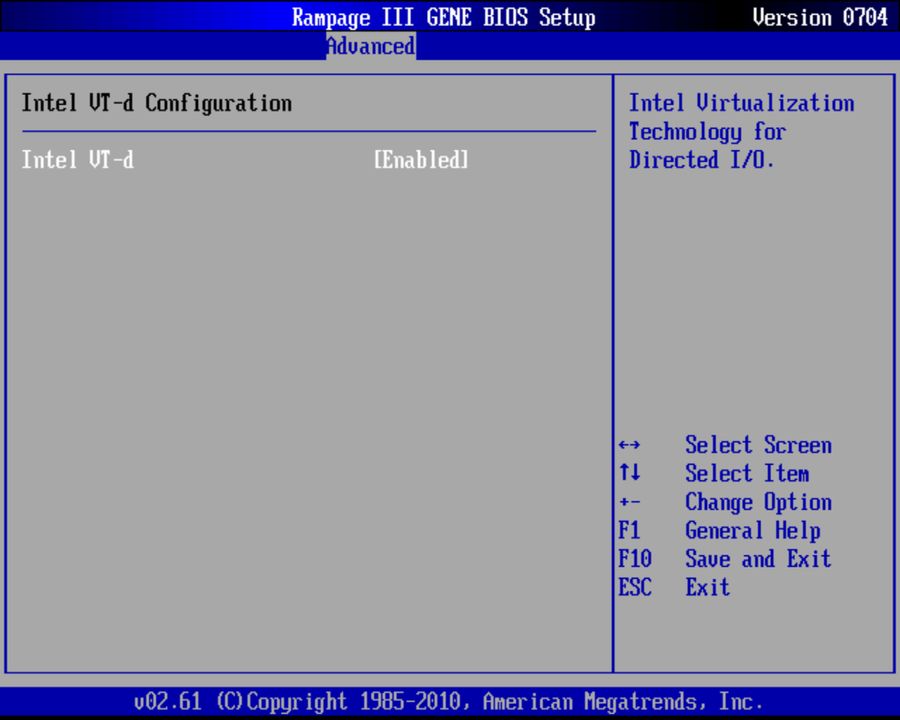The image size is (900, 720).
Task: Click the F10 key label
Action: 635,559
